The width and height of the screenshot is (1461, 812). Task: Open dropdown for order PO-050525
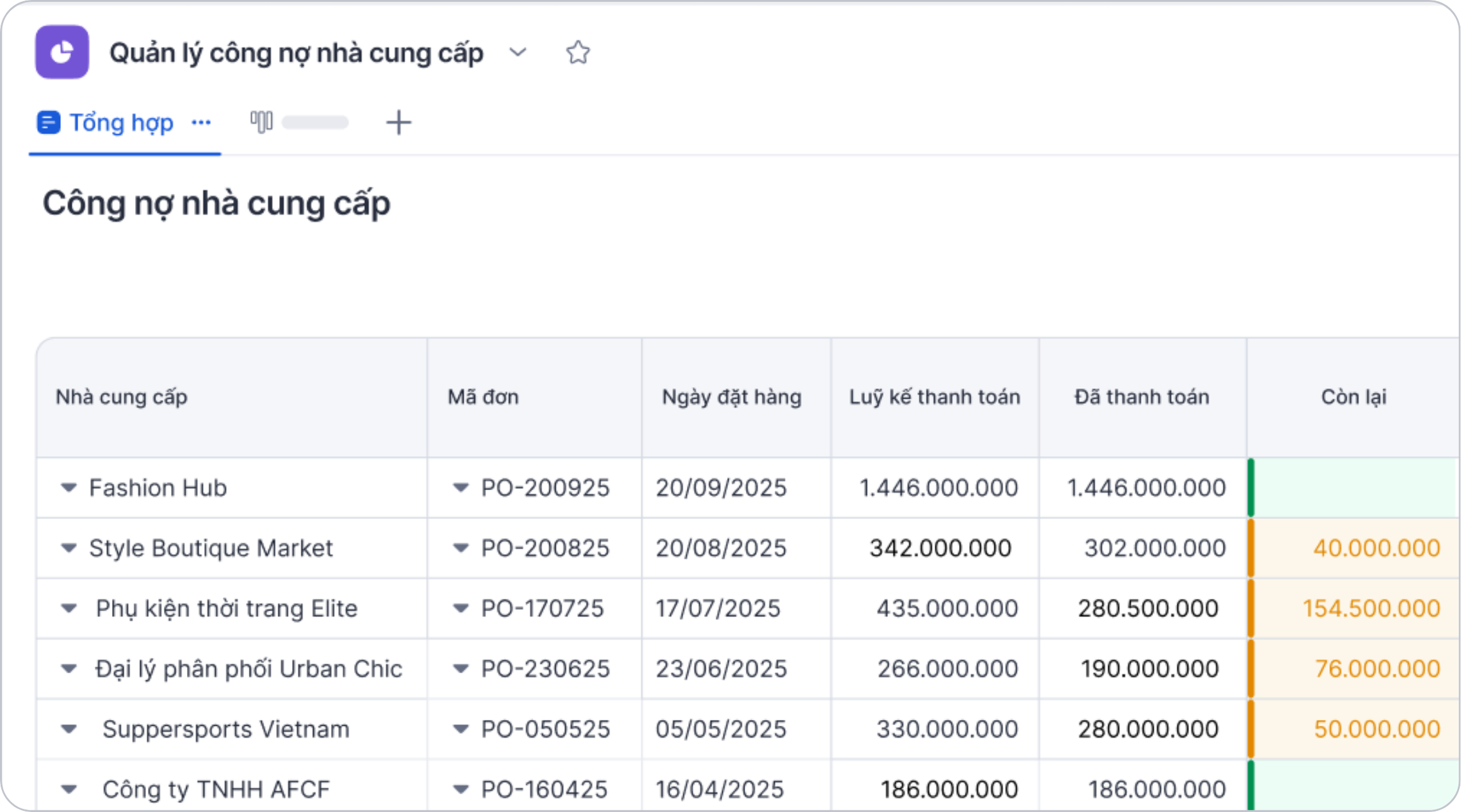pyautogui.click(x=461, y=729)
